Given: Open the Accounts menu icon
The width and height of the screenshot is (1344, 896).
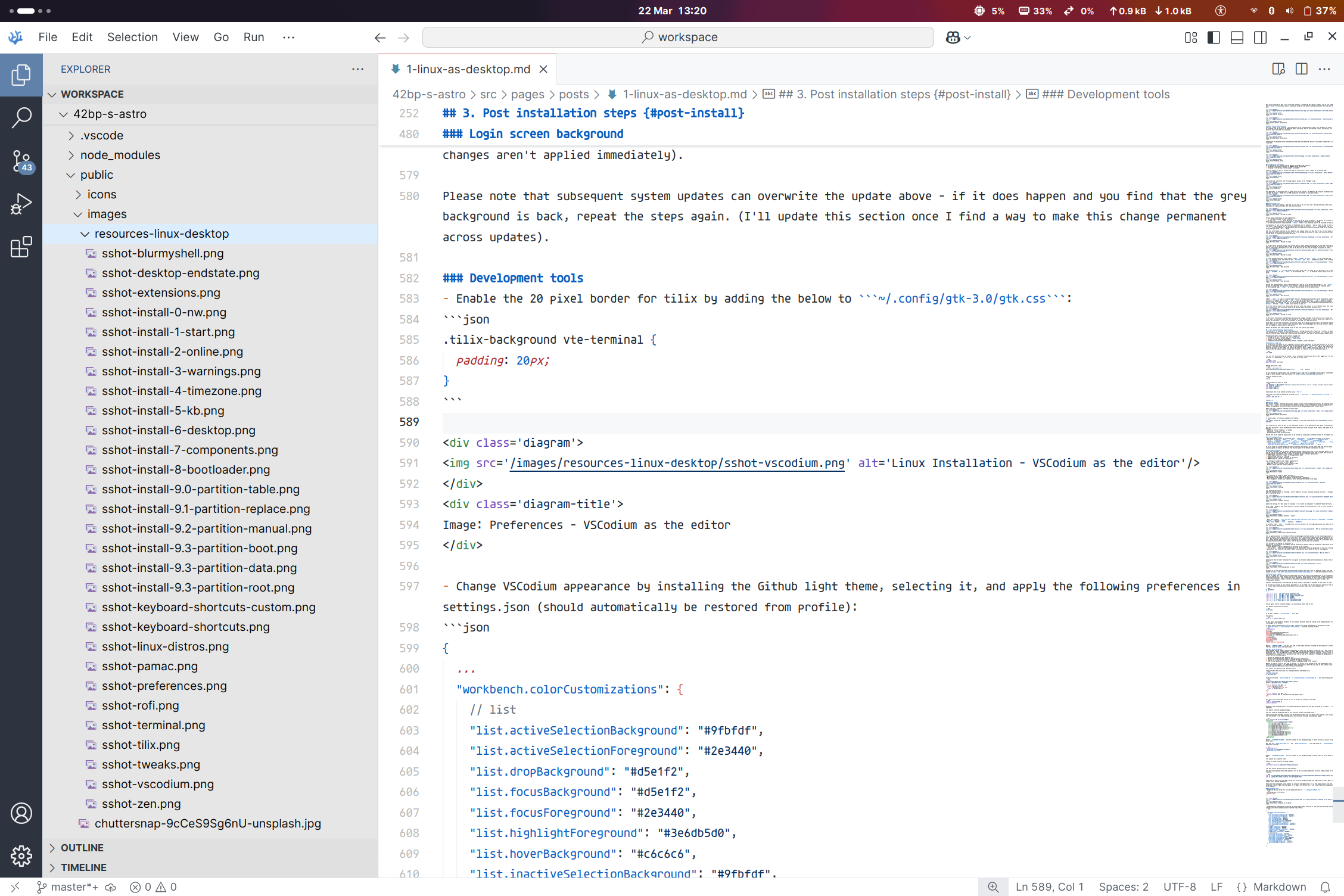Looking at the screenshot, I should 21,813.
